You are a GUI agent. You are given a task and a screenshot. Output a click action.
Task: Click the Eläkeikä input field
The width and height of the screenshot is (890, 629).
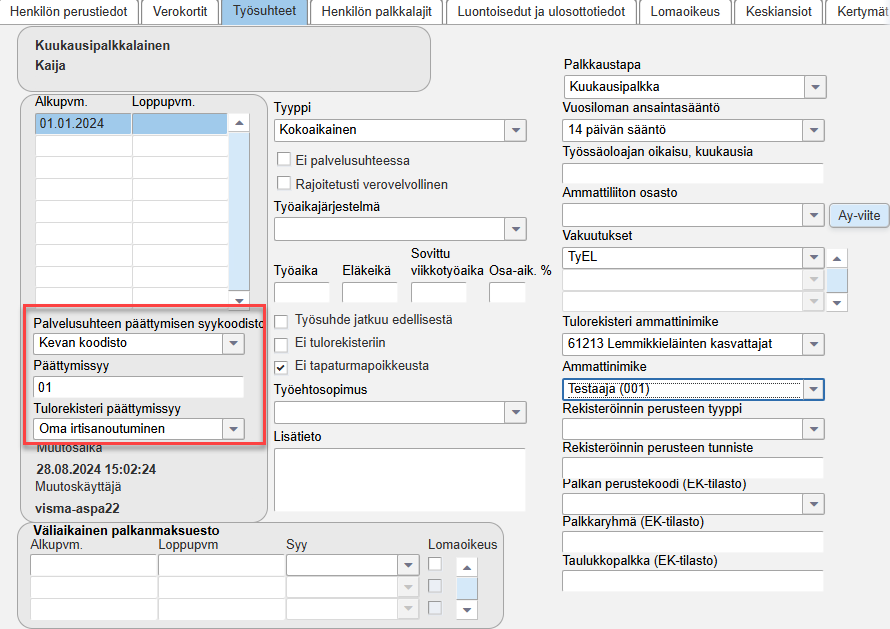point(370,292)
